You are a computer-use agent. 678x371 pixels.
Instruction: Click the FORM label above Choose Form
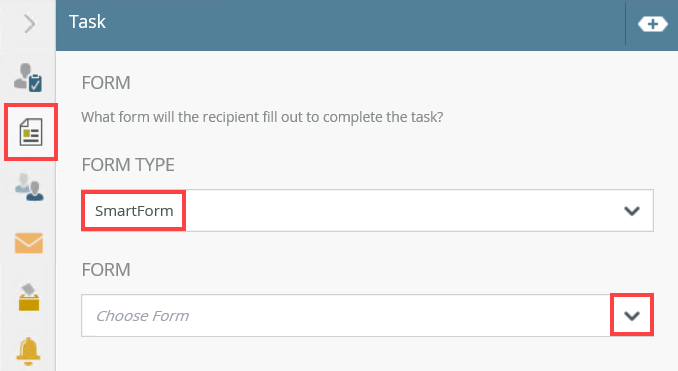[106, 270]
